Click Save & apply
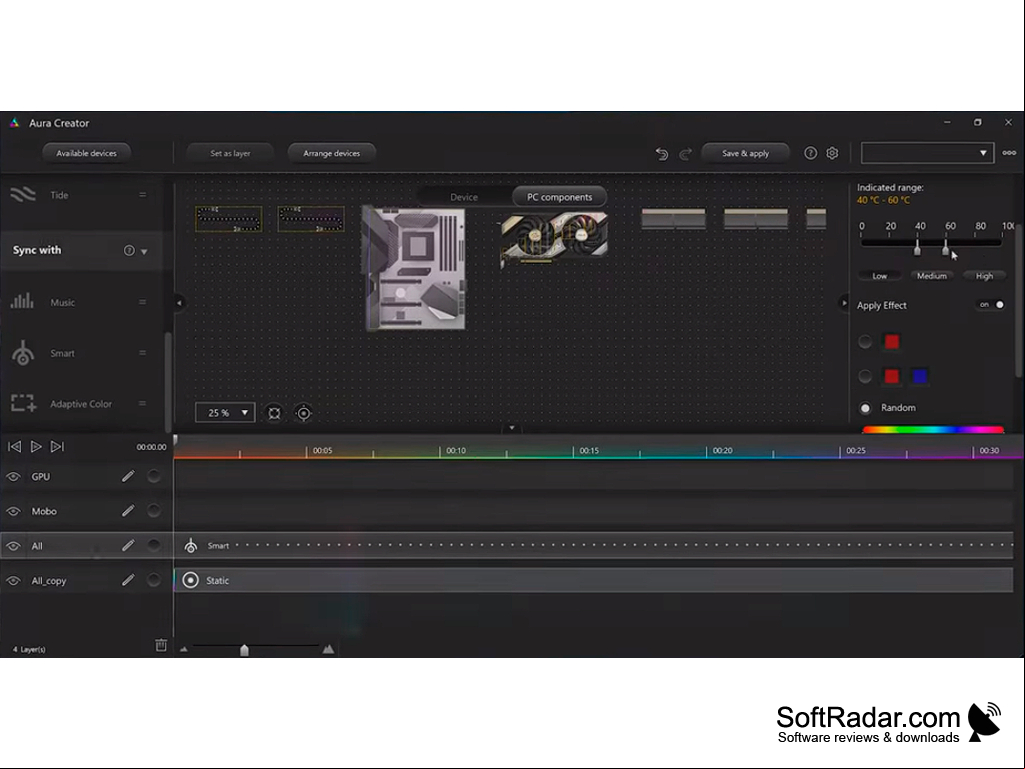The image size is (1025, 769). click(x=745, y=153)
